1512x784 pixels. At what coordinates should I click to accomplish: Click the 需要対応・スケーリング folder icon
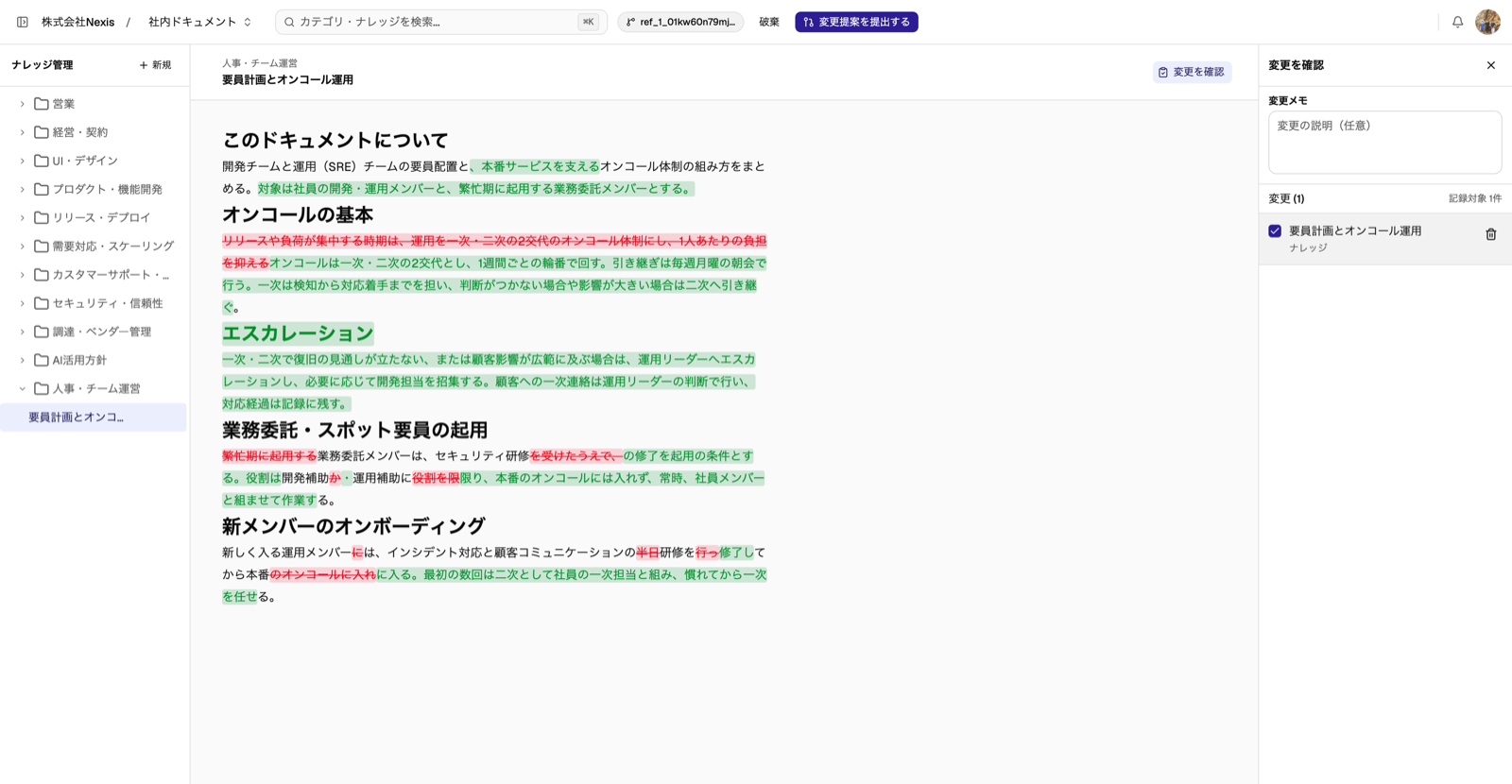pos(42,246)
